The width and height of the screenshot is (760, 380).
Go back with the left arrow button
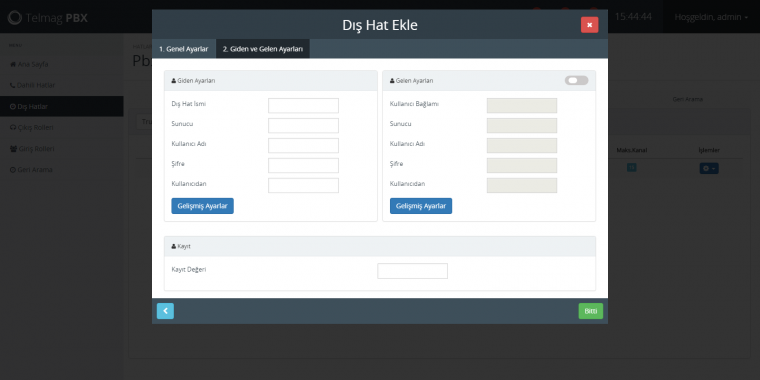click(165, 311)
